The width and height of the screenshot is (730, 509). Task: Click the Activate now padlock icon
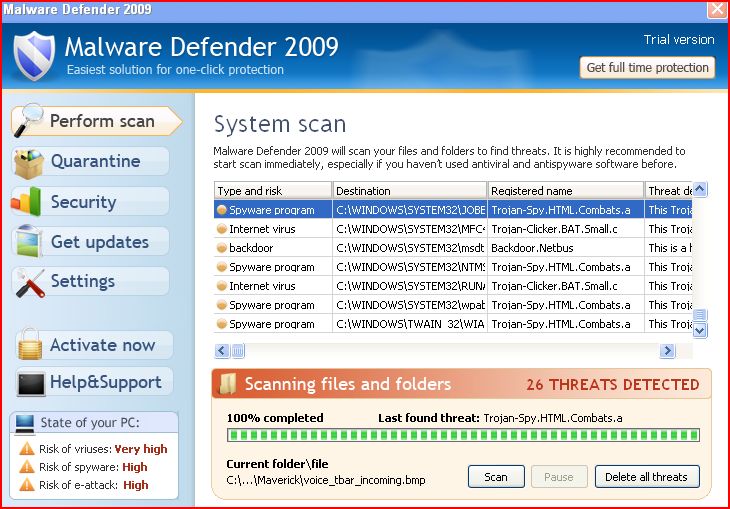(29, 346)
